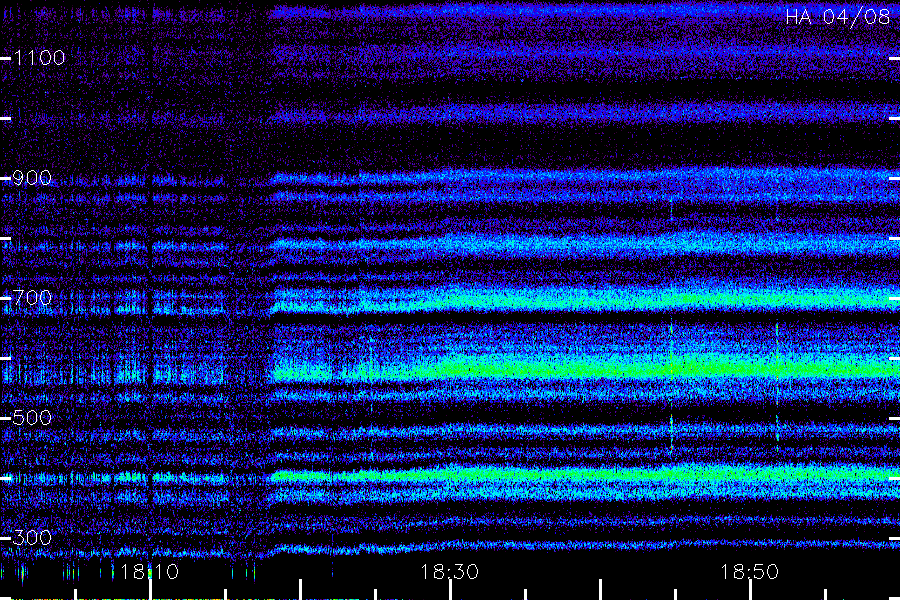Click the 700 frequency axis label
The height and width of the screenshot is (600, 900).
click(x=32, y=298)
